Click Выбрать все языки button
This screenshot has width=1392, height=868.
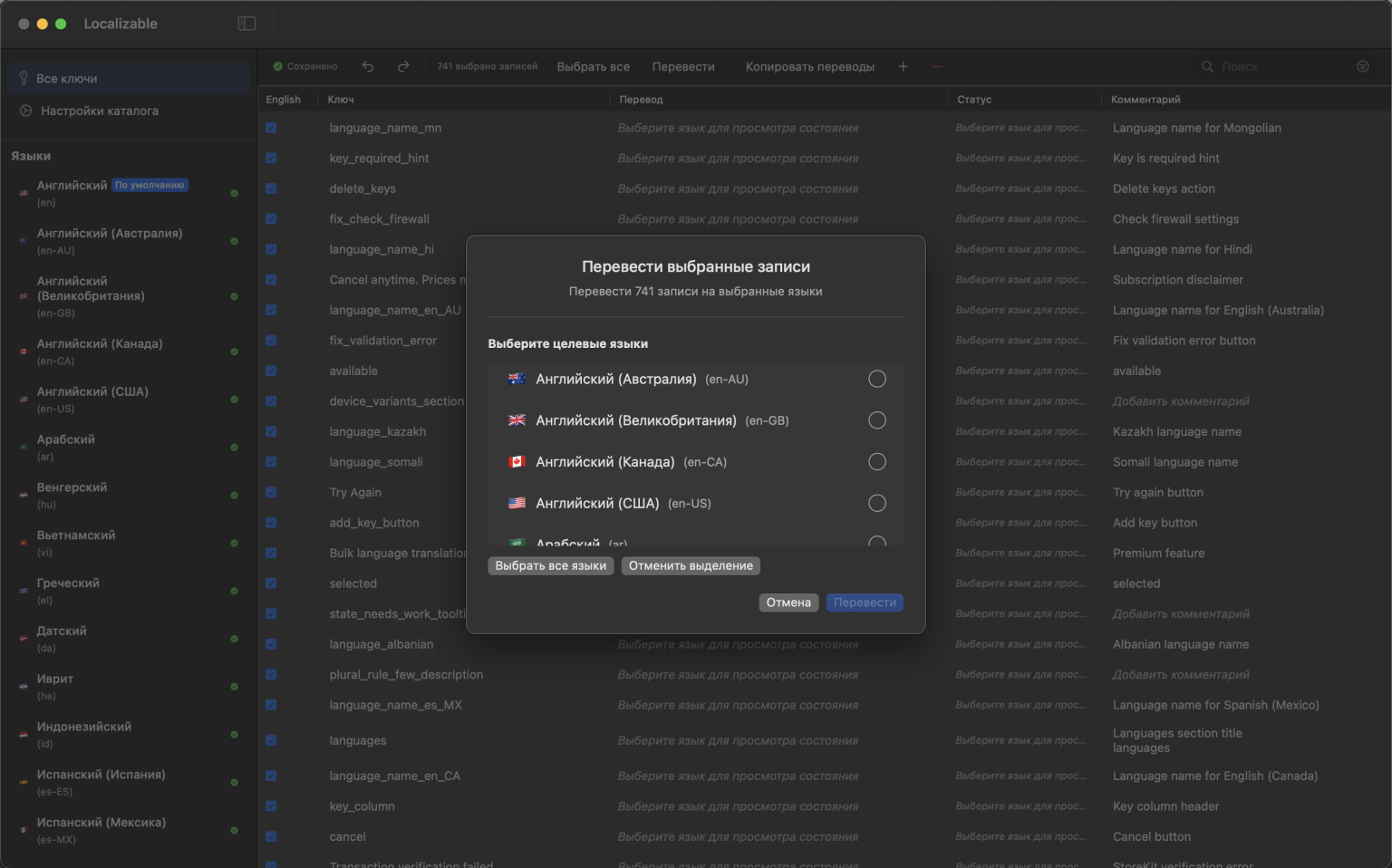pos(551,565)
